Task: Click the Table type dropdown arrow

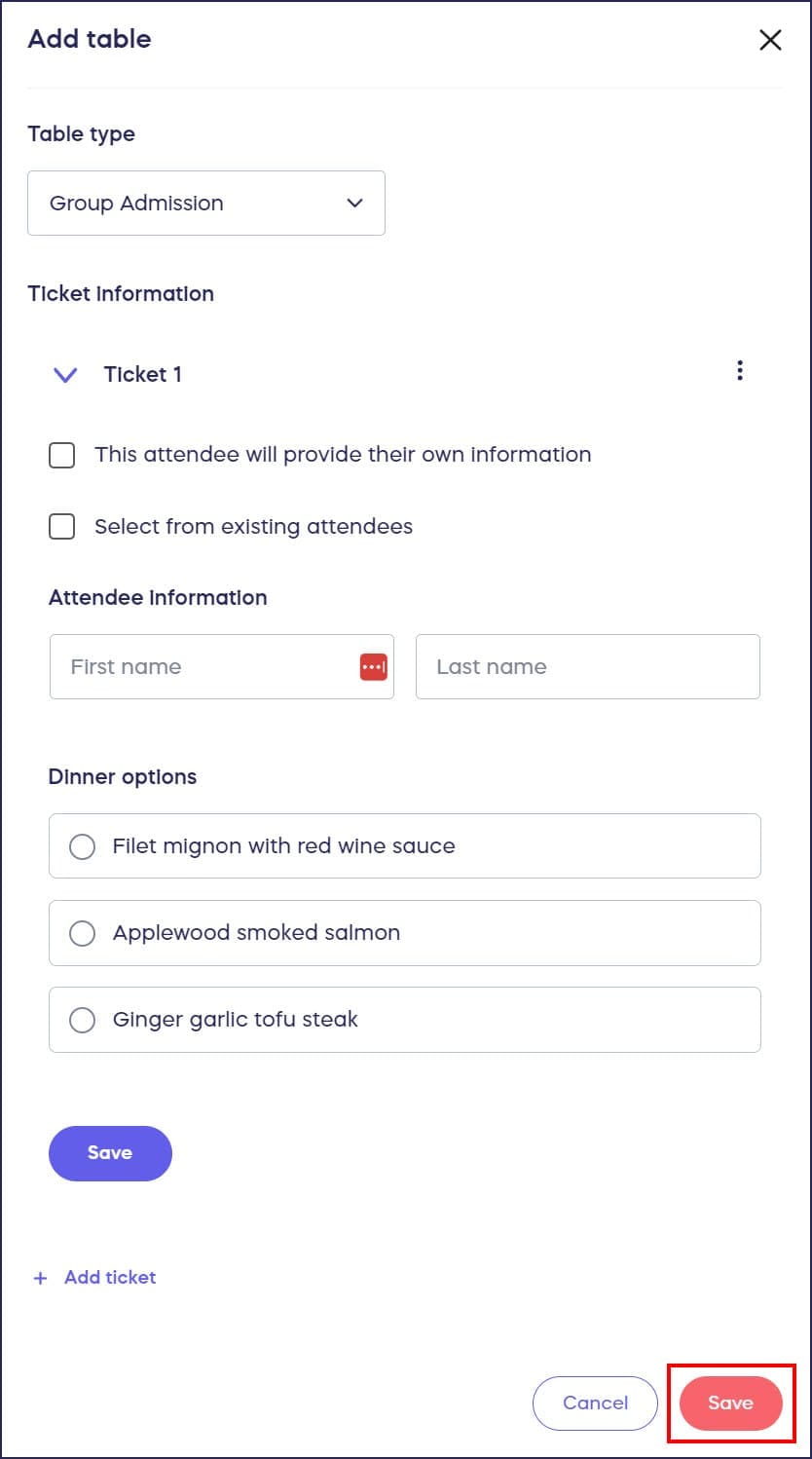Action: pyautogui.click(x=355, y=204)
